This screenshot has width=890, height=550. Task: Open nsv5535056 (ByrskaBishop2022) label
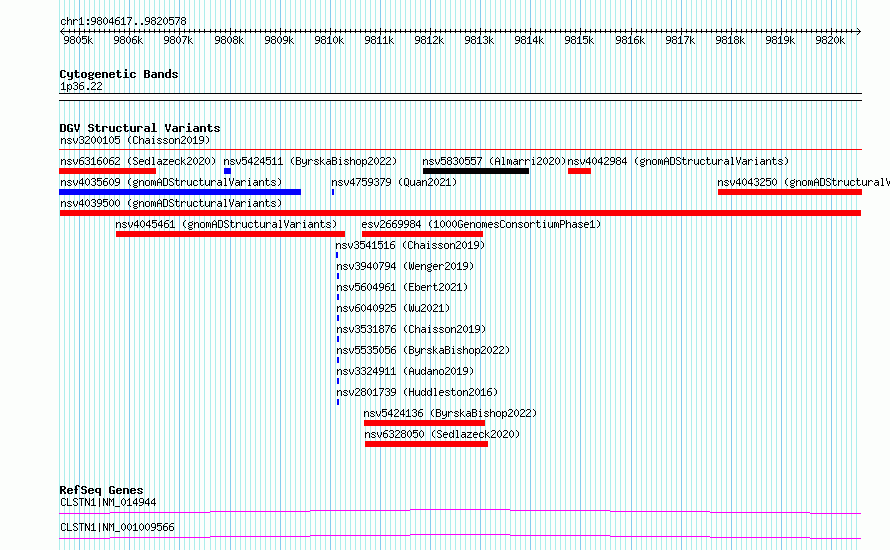coord(423,350)
